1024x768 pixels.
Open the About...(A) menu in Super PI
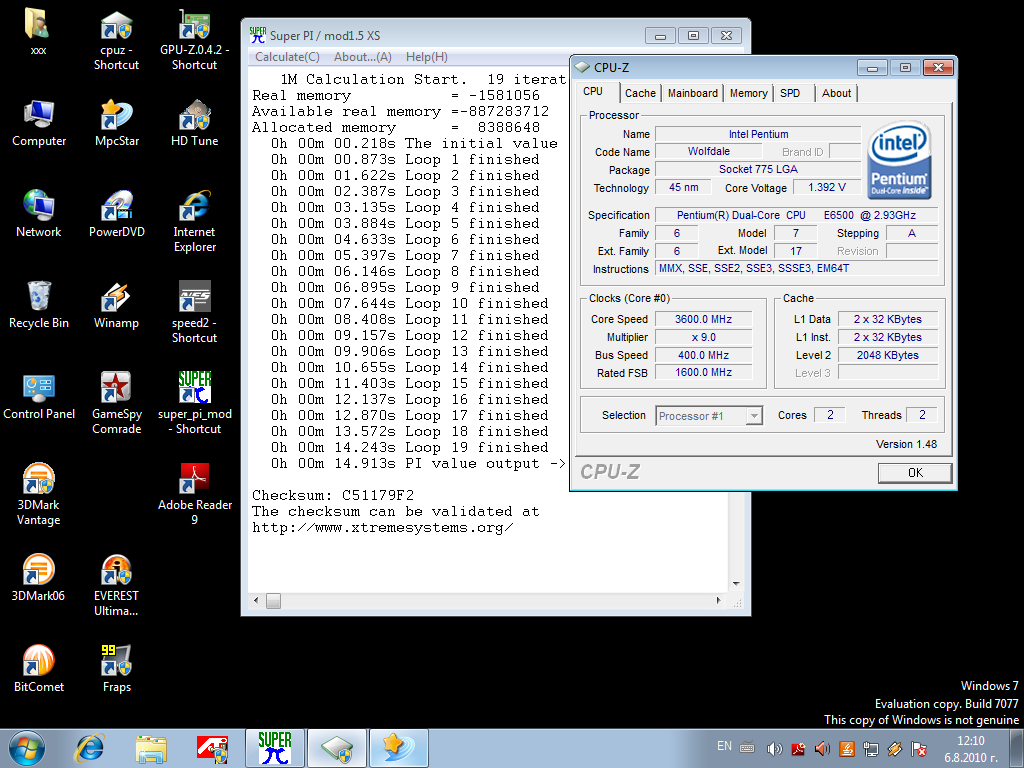[362, 57]
